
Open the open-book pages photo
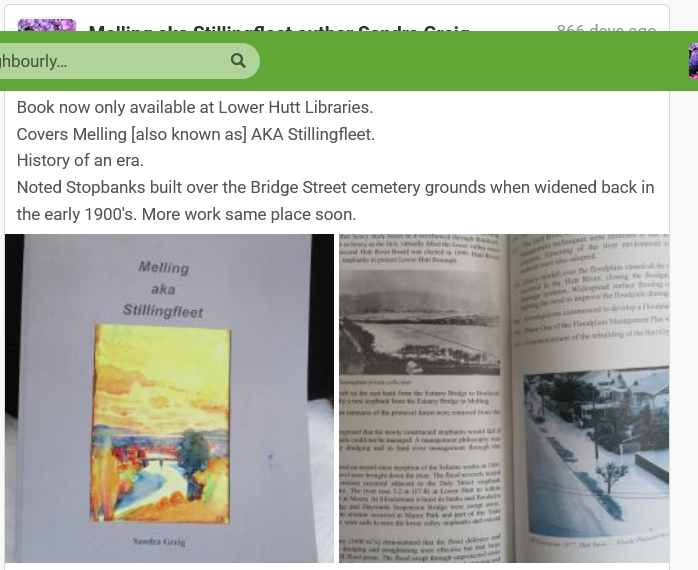click(x=504, y=398)
